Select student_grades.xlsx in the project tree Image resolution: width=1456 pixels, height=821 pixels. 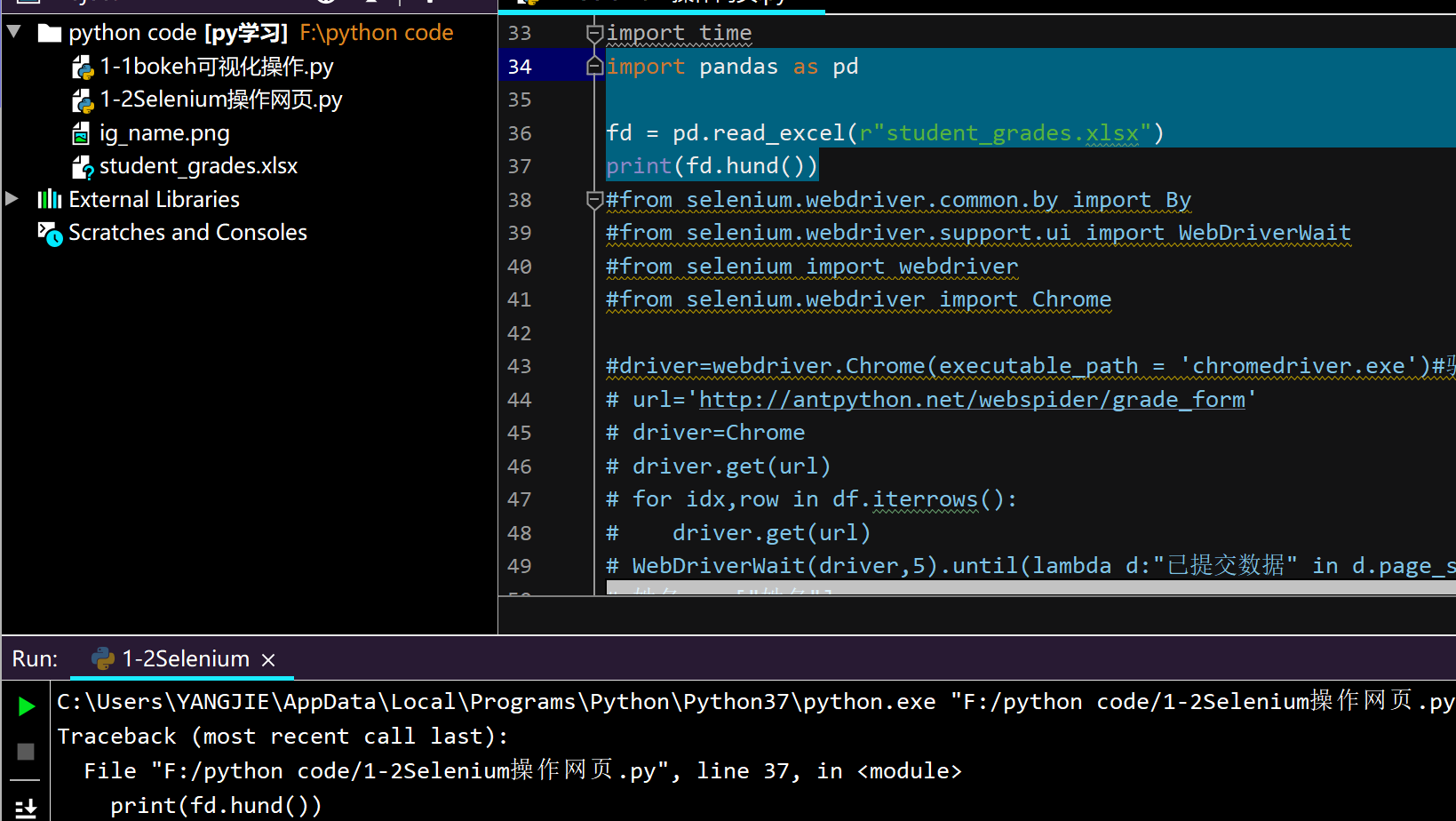[198, 166]
